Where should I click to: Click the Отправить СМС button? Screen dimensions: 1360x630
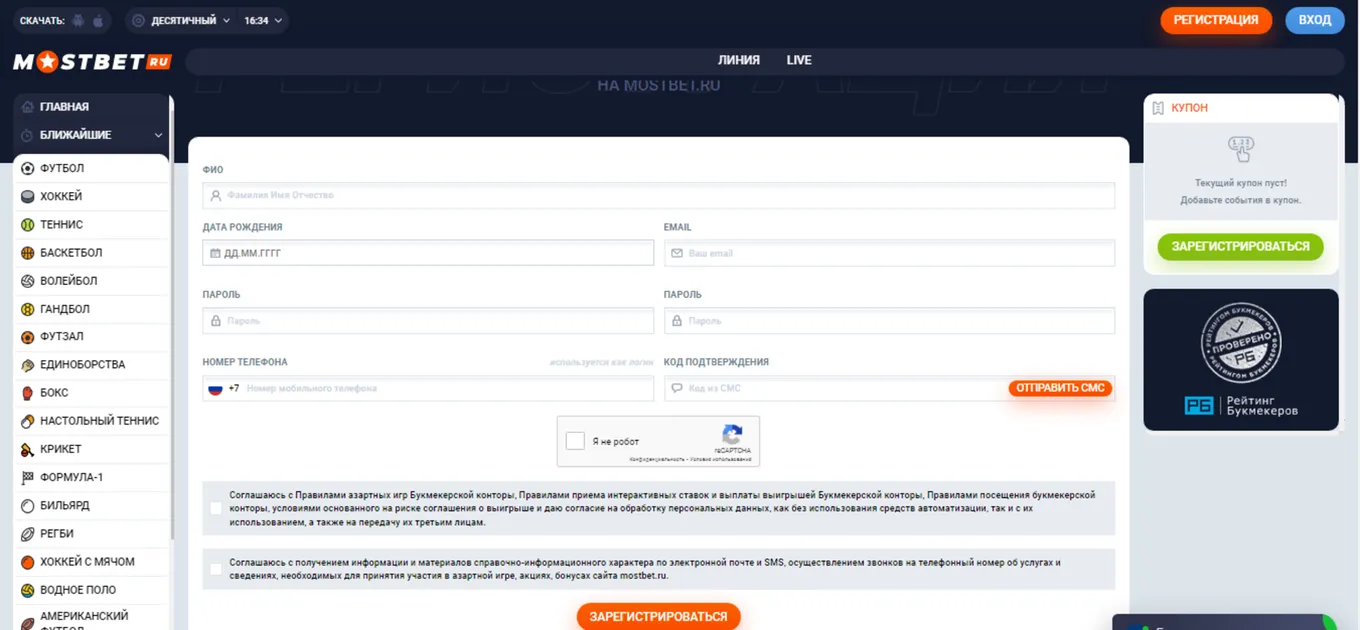(x=1060, y=388)
